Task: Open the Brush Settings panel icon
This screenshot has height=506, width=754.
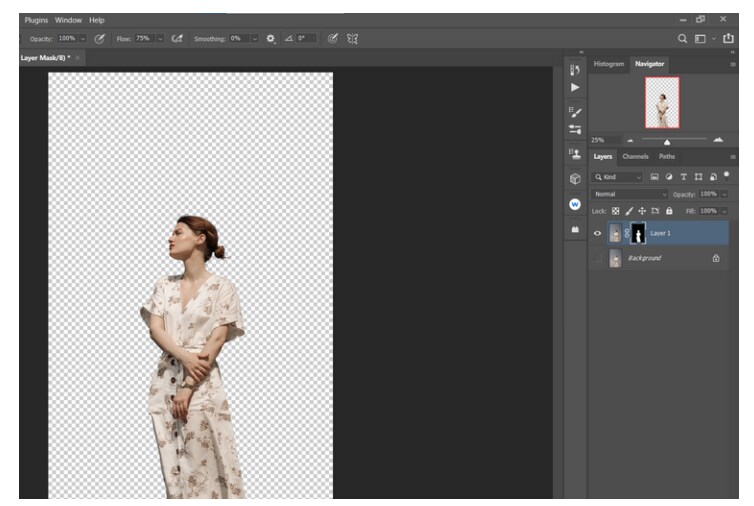Action: click(575, 112)
